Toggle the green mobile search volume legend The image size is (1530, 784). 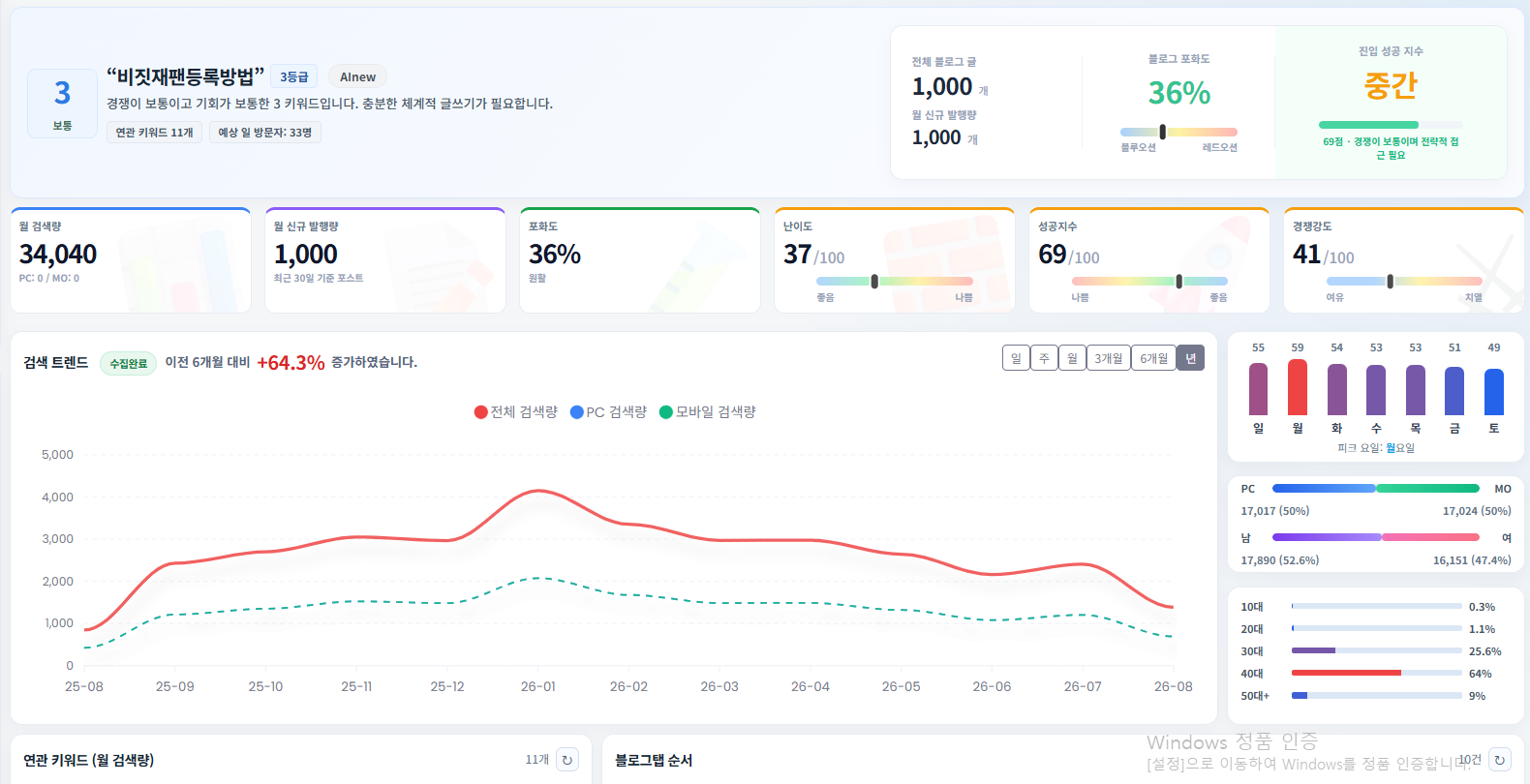(x=707, y=412)
